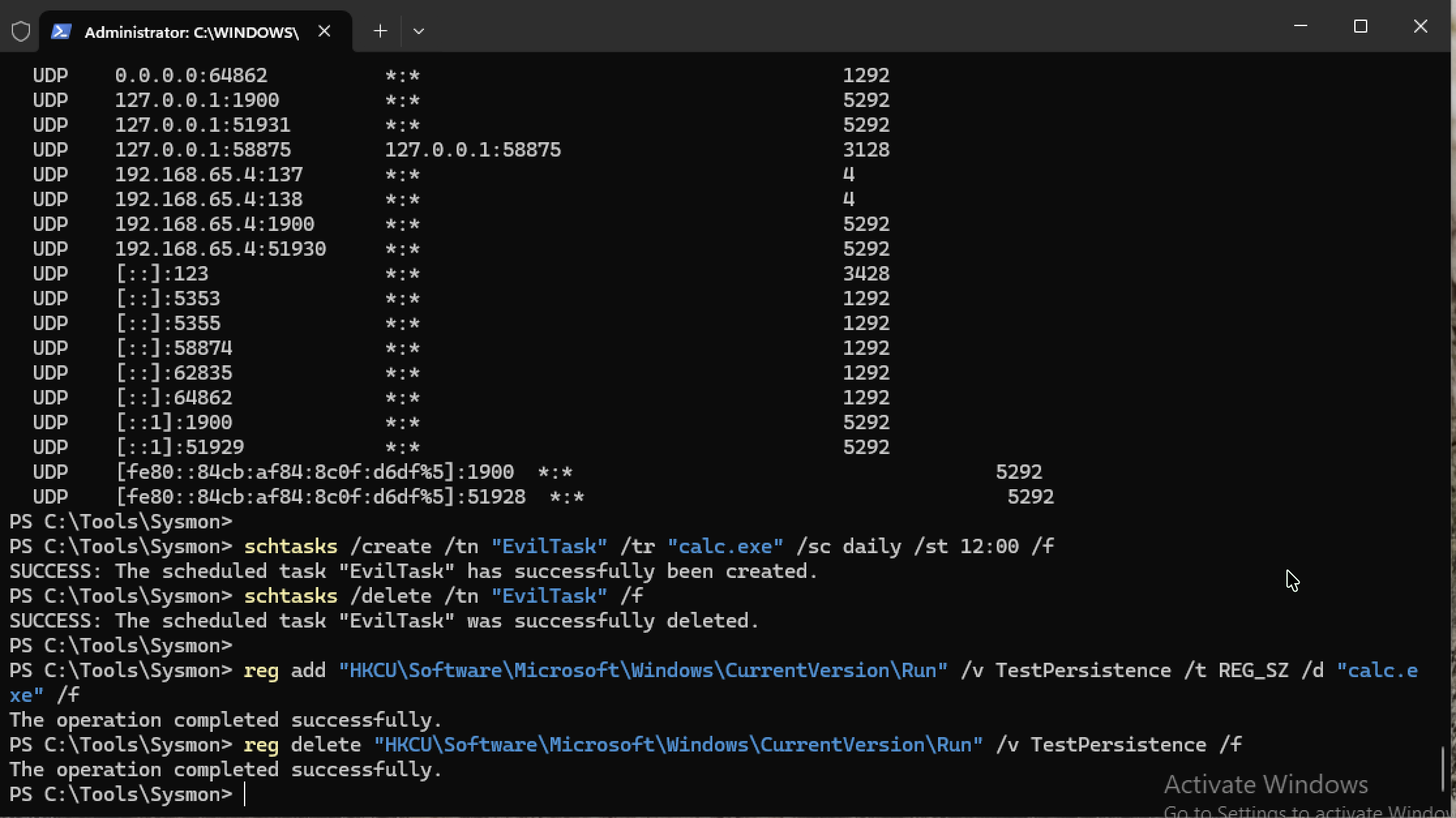Close the Administrator tab via its X icon

(324, 31)
